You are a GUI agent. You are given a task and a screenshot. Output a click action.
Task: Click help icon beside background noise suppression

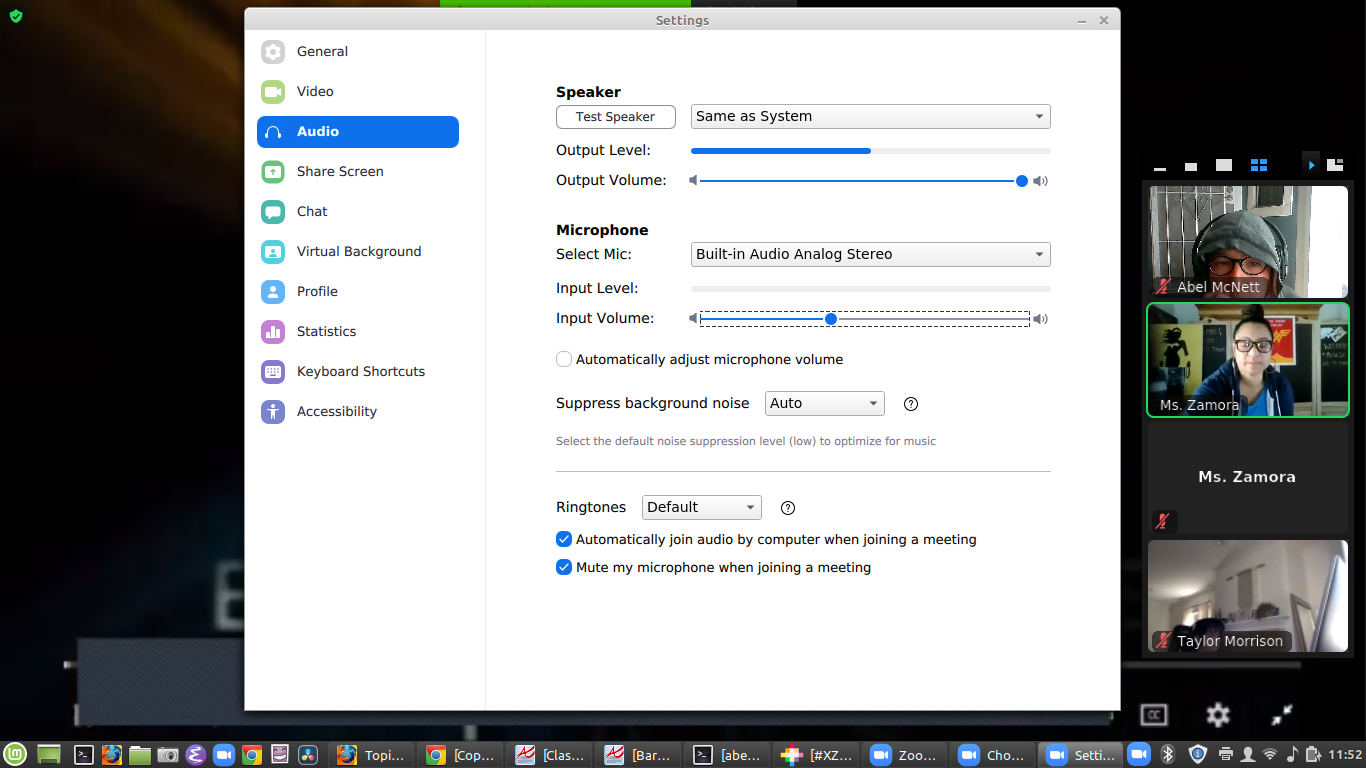click(x=911, y=404)
